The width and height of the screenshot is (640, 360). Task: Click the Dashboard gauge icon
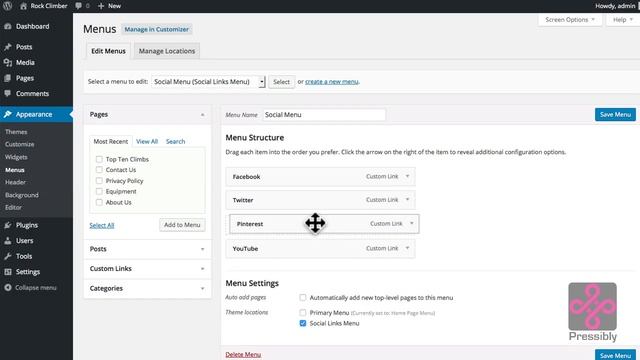8,26
